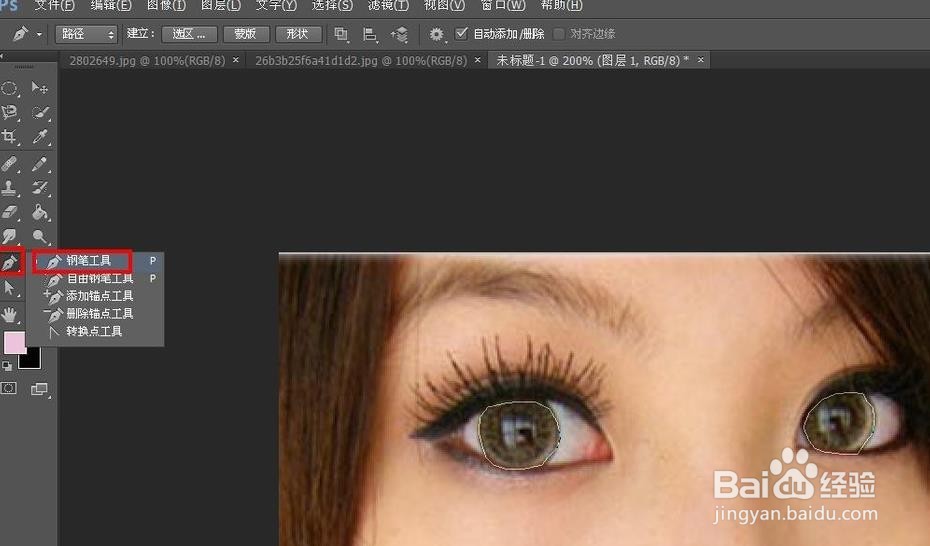Open the 文字(Y) menu

pyautogui.click(x=276, y=5)
